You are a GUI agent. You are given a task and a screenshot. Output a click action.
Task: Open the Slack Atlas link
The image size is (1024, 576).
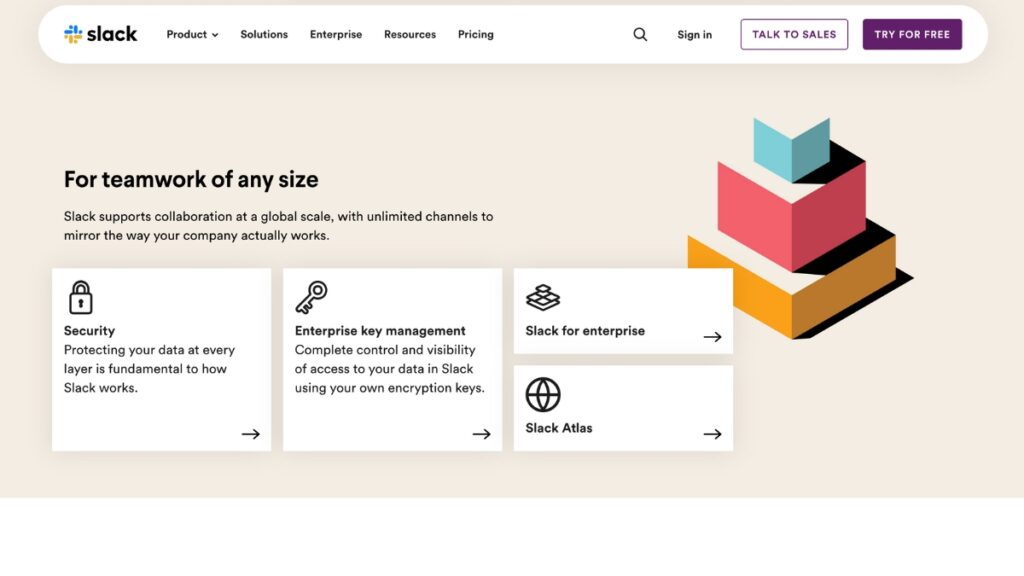coord(559,428)
